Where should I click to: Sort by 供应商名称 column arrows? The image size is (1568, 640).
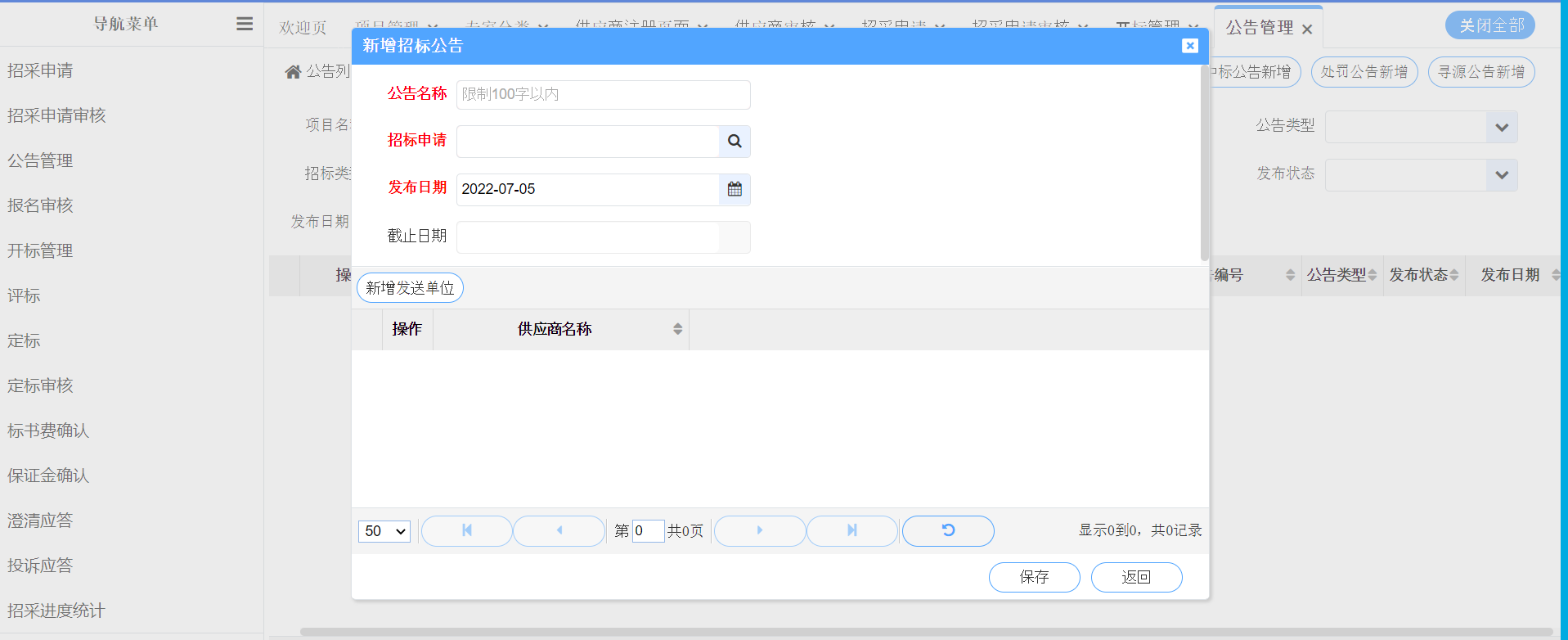[677, 329]
